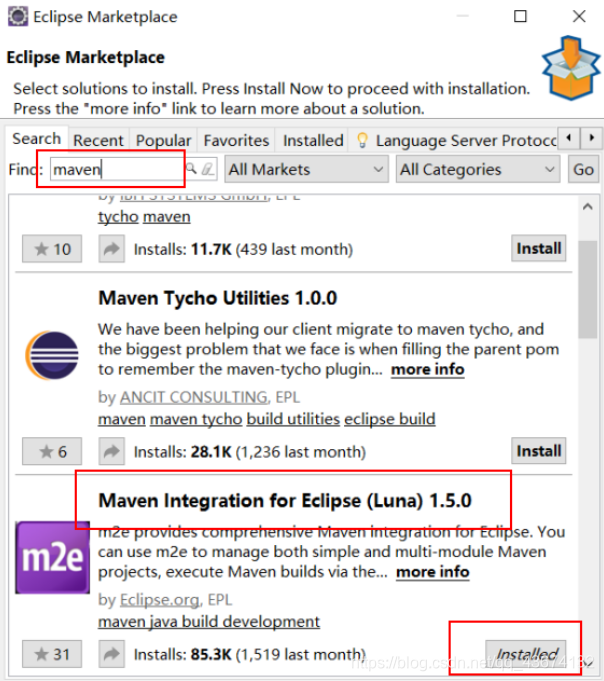Open more info for Maven Tycho Utilities
This screenshot has width=604, height=681.
(x=428, y=370)
